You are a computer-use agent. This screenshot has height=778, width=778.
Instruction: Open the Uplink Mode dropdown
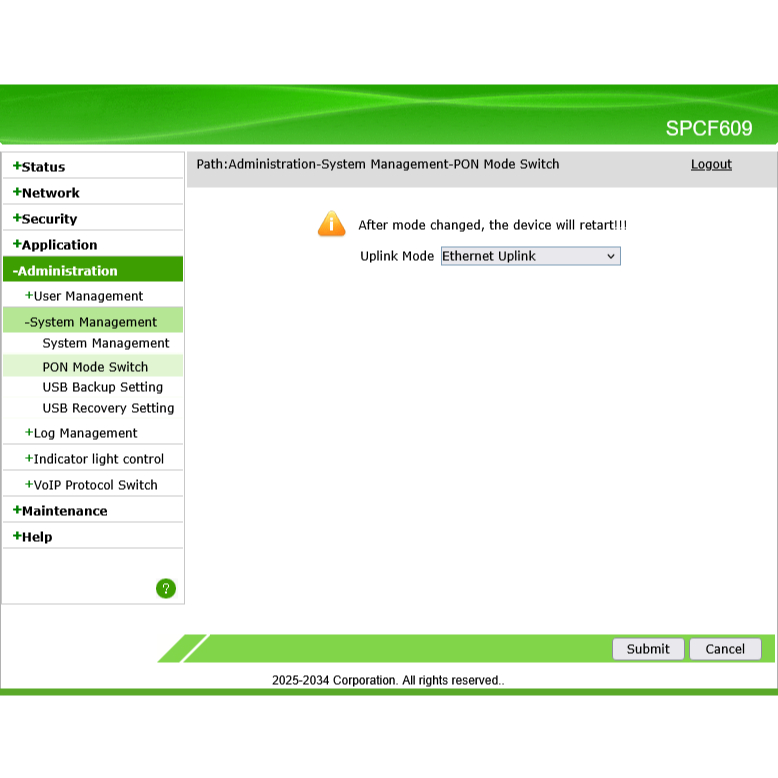click(x=530, y=256)
